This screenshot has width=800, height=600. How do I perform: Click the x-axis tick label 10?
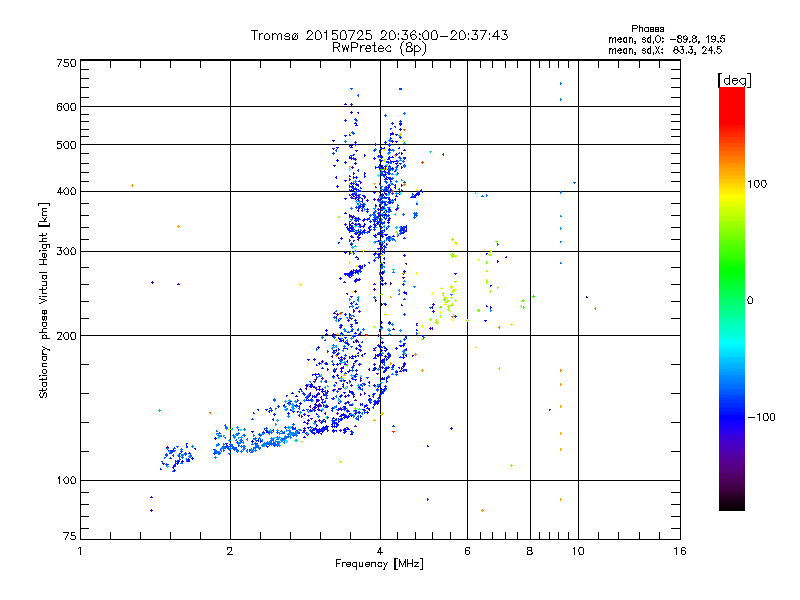point(578,551)
